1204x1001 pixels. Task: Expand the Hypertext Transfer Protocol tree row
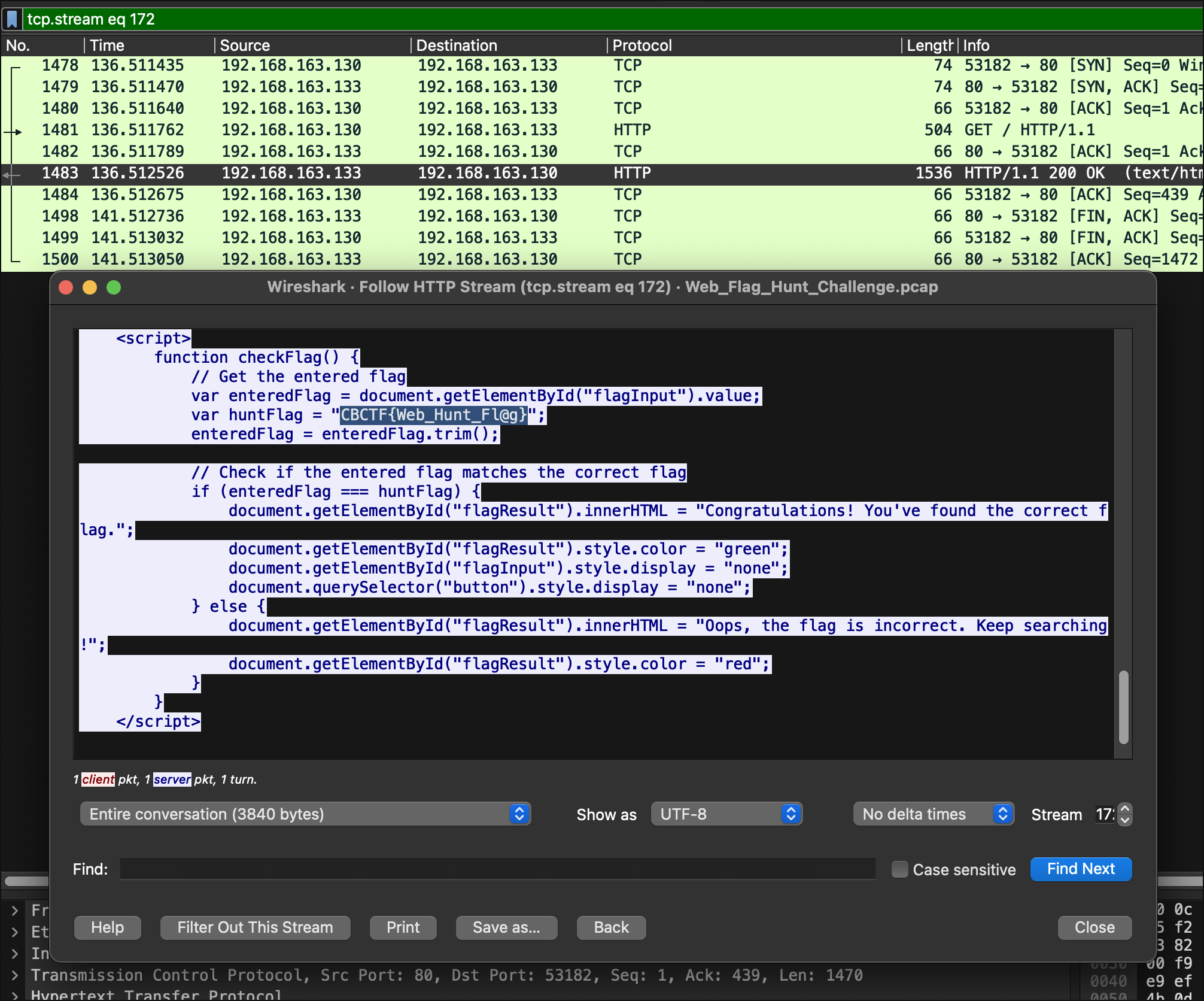(14, 995)
